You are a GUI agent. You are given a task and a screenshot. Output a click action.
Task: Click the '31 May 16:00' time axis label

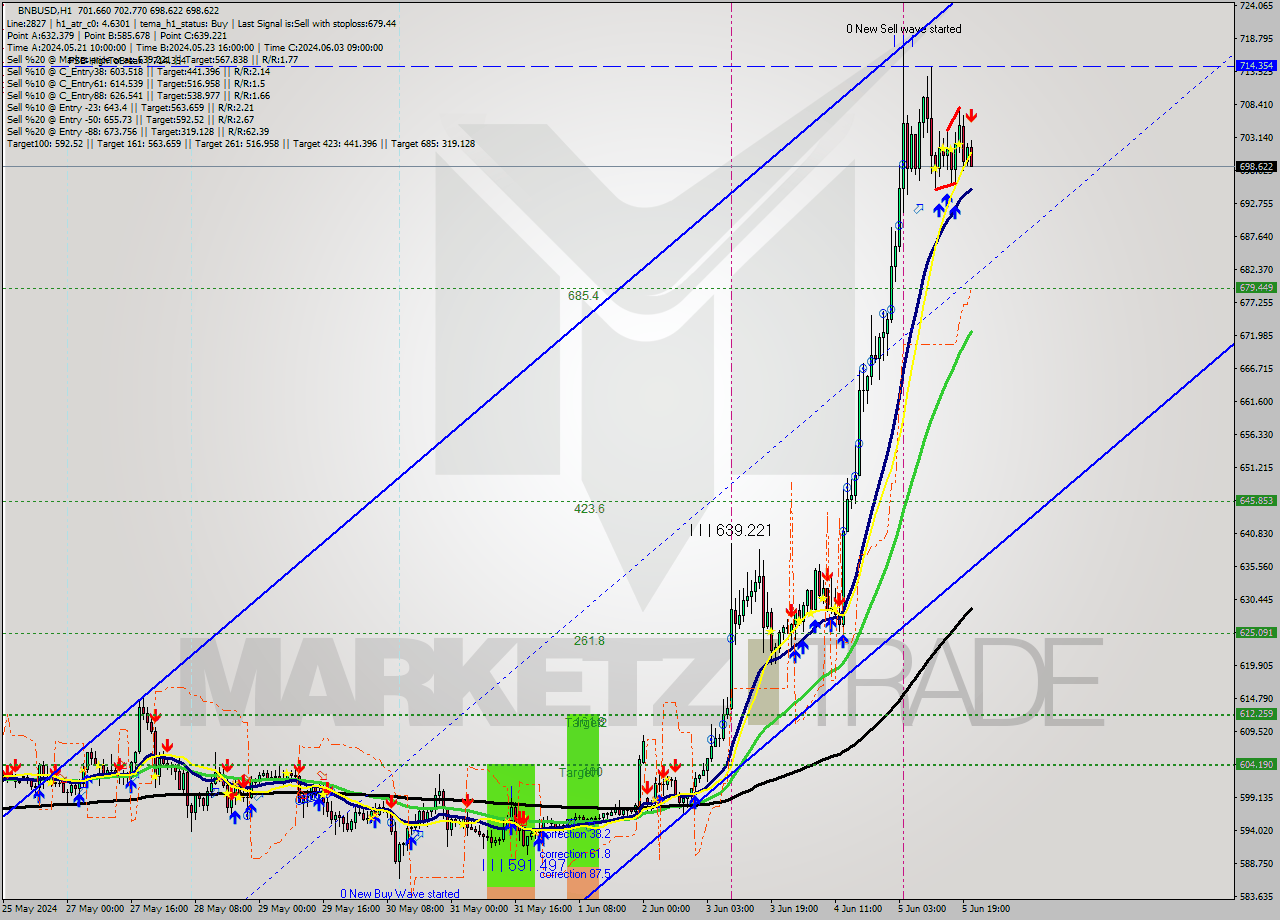[544, 909]
